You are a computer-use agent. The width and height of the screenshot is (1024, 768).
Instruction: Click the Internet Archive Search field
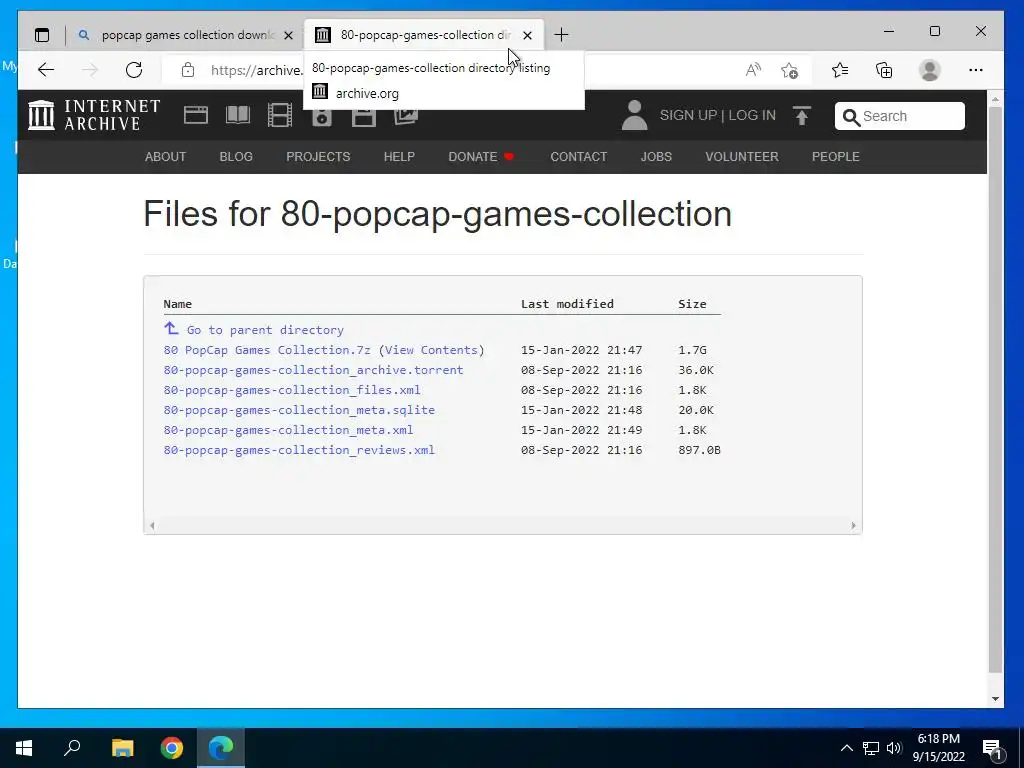(899, 116)
